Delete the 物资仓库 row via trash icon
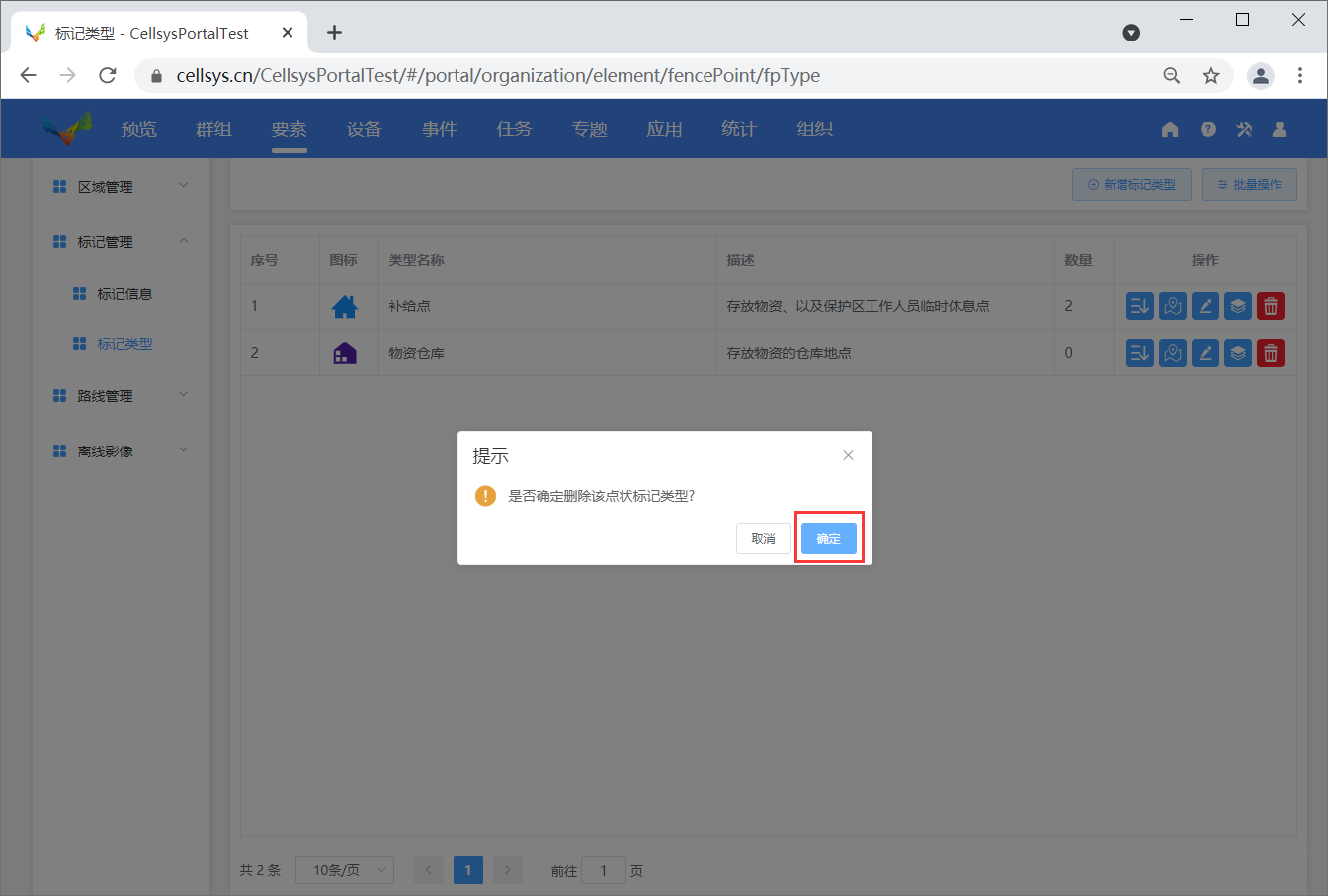This screenshot has height=896, width=1328. click(x=1271, y=353)
